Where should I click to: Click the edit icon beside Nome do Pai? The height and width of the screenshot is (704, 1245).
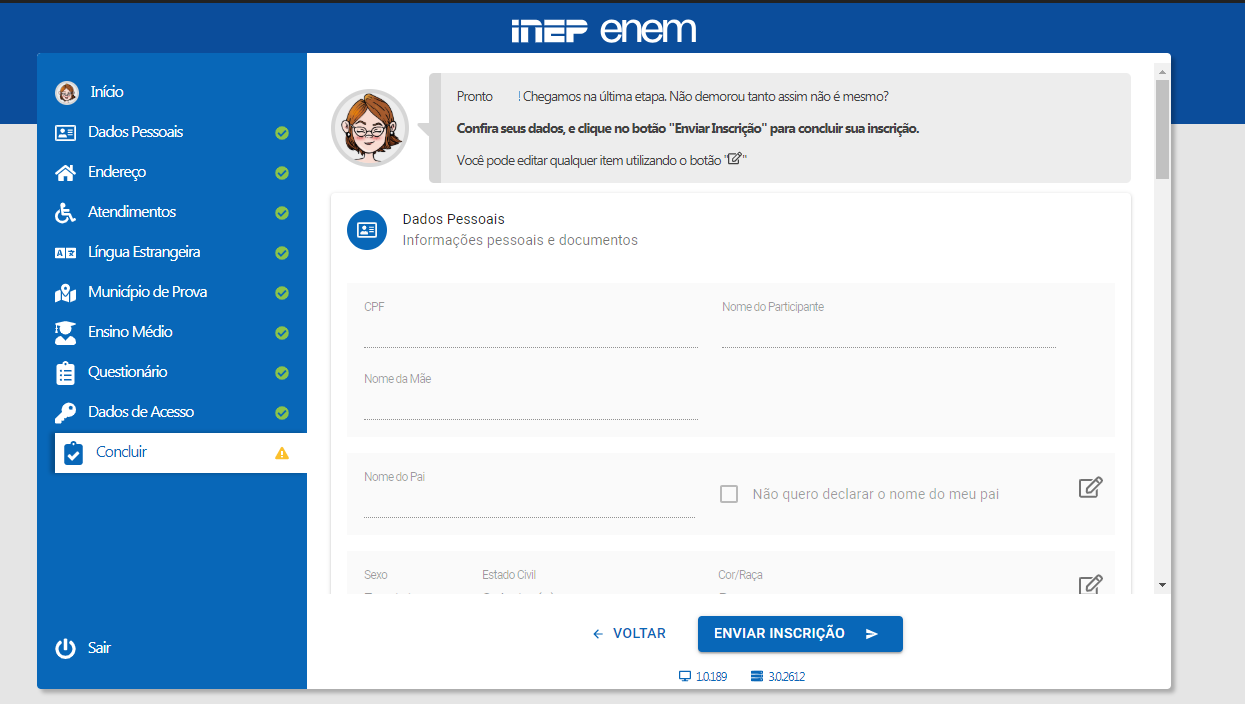point(1090,488)
